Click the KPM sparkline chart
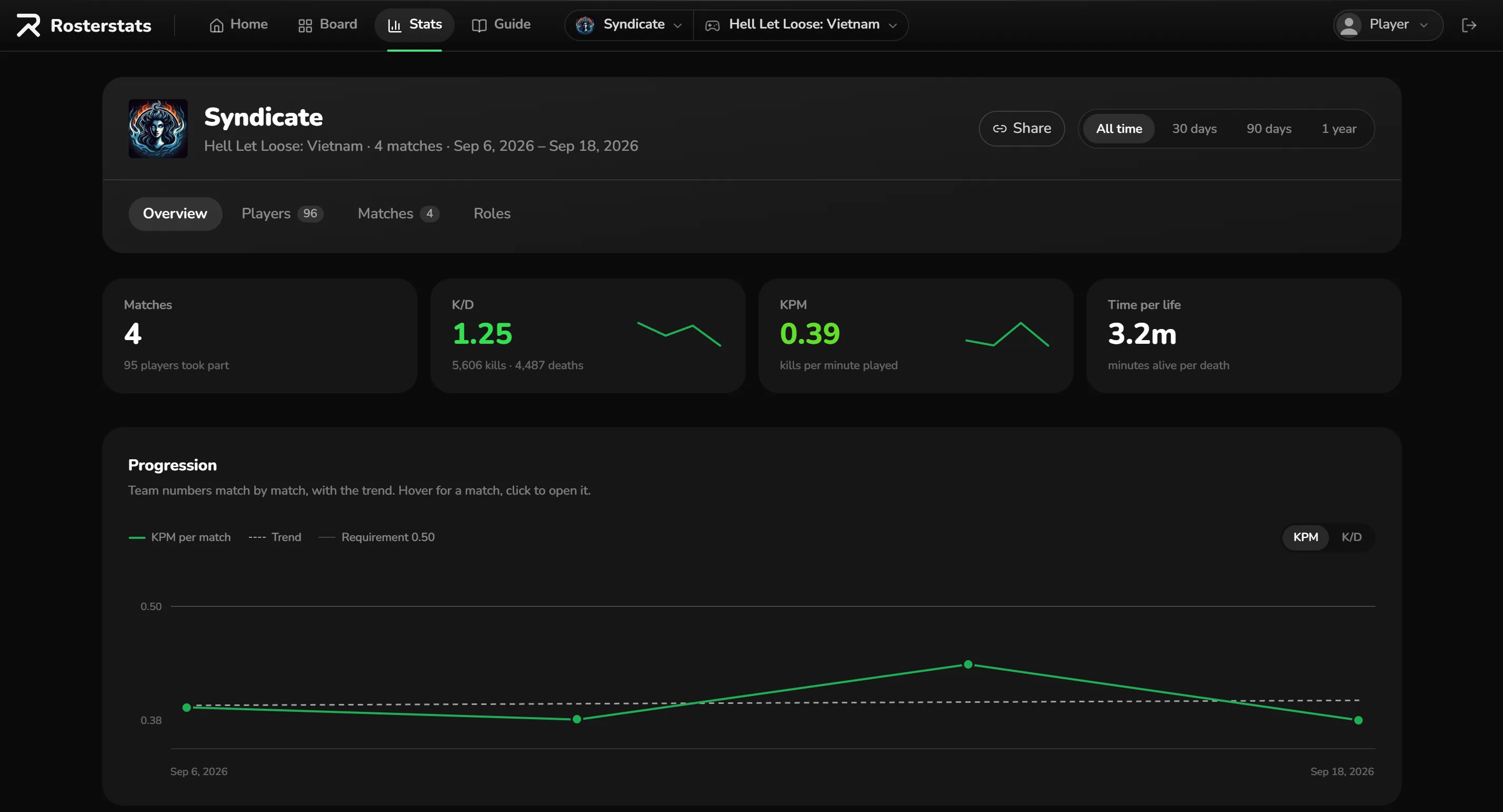This screenshot has height=812, width=1503. pyautogui.click(x=1007, y=334)
